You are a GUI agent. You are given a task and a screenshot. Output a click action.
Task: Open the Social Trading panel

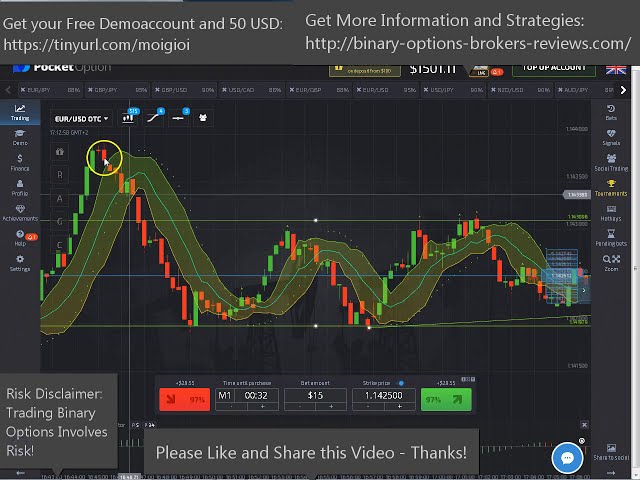[x=611, y=162]
